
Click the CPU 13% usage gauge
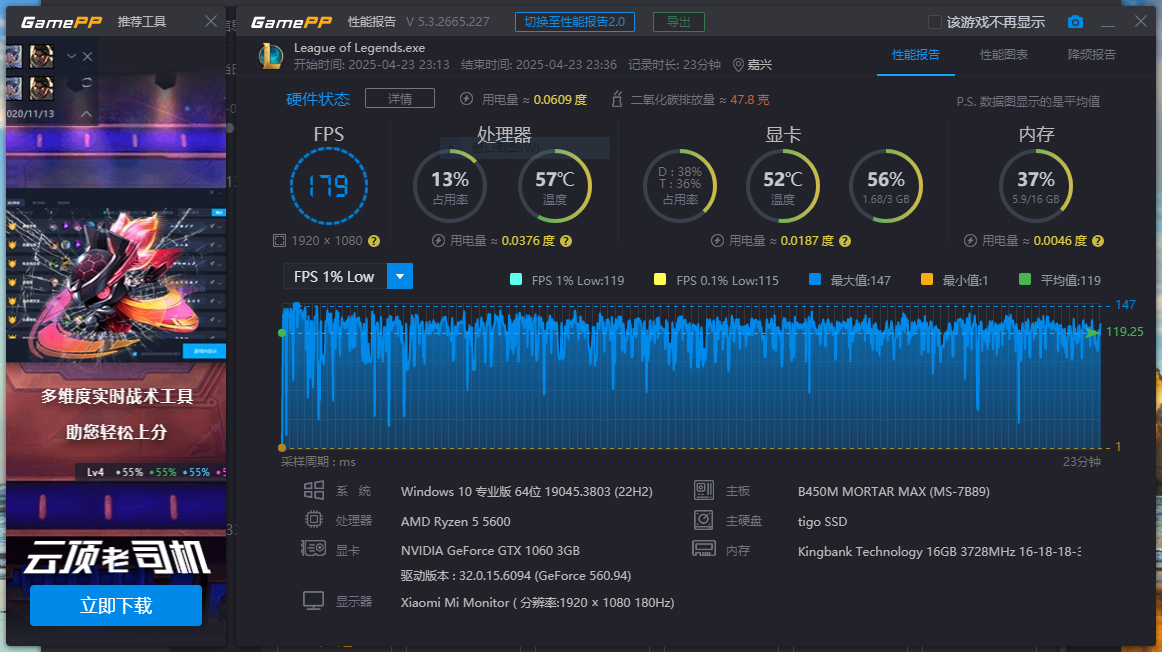coord(450,186)
